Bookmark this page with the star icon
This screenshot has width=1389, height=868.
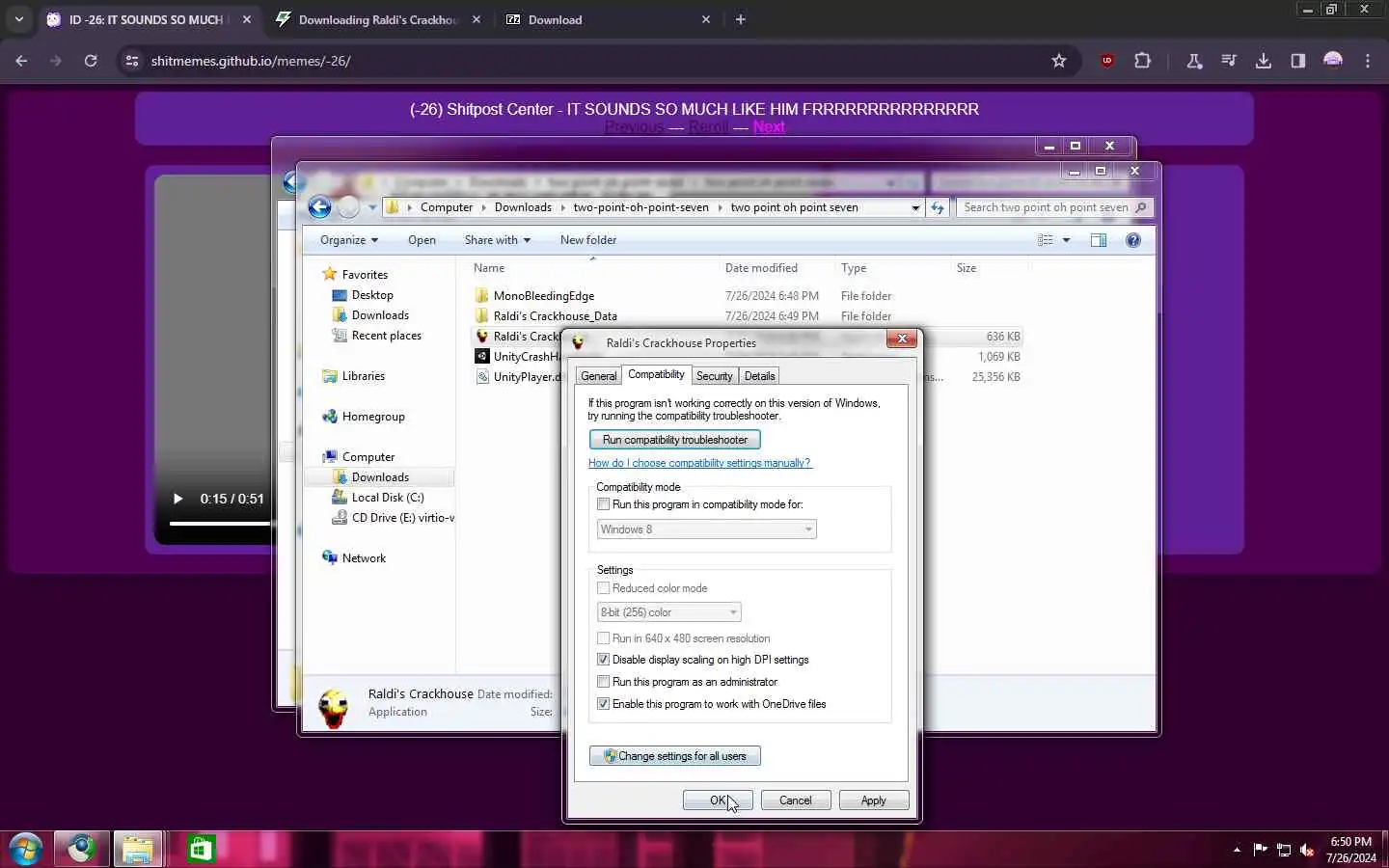pos(1058,61)
